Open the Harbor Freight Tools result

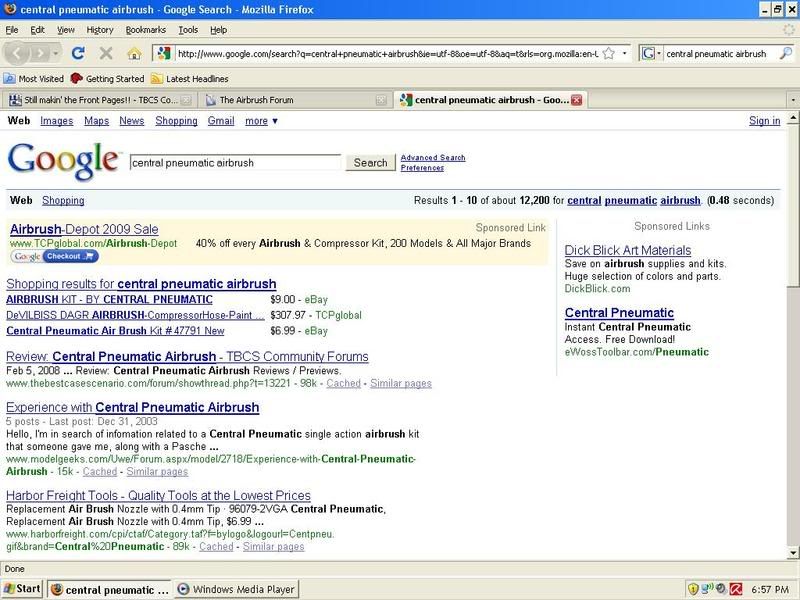(158, 495)
